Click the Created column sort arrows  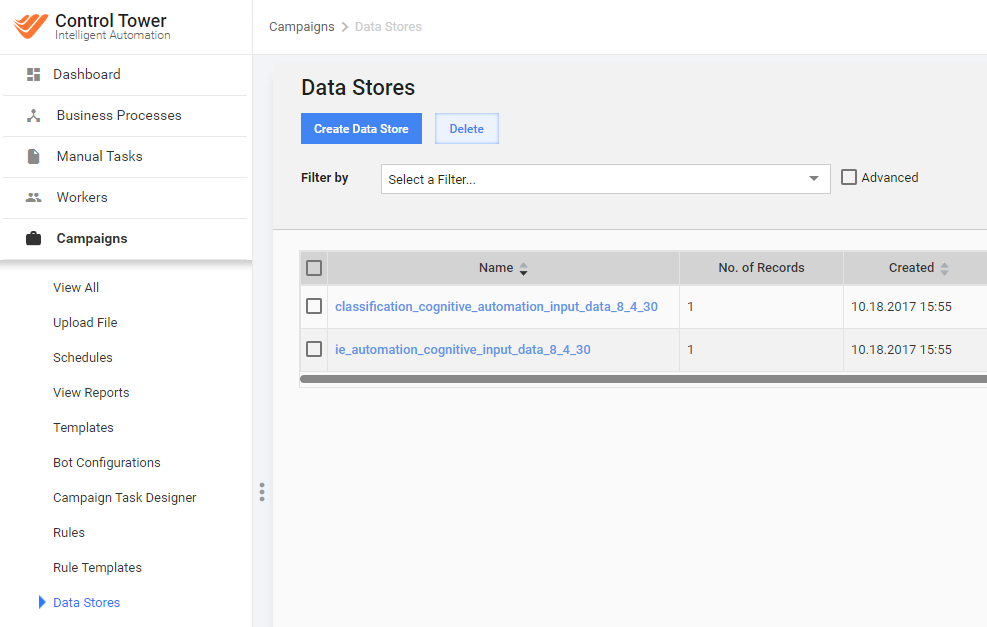944,269
